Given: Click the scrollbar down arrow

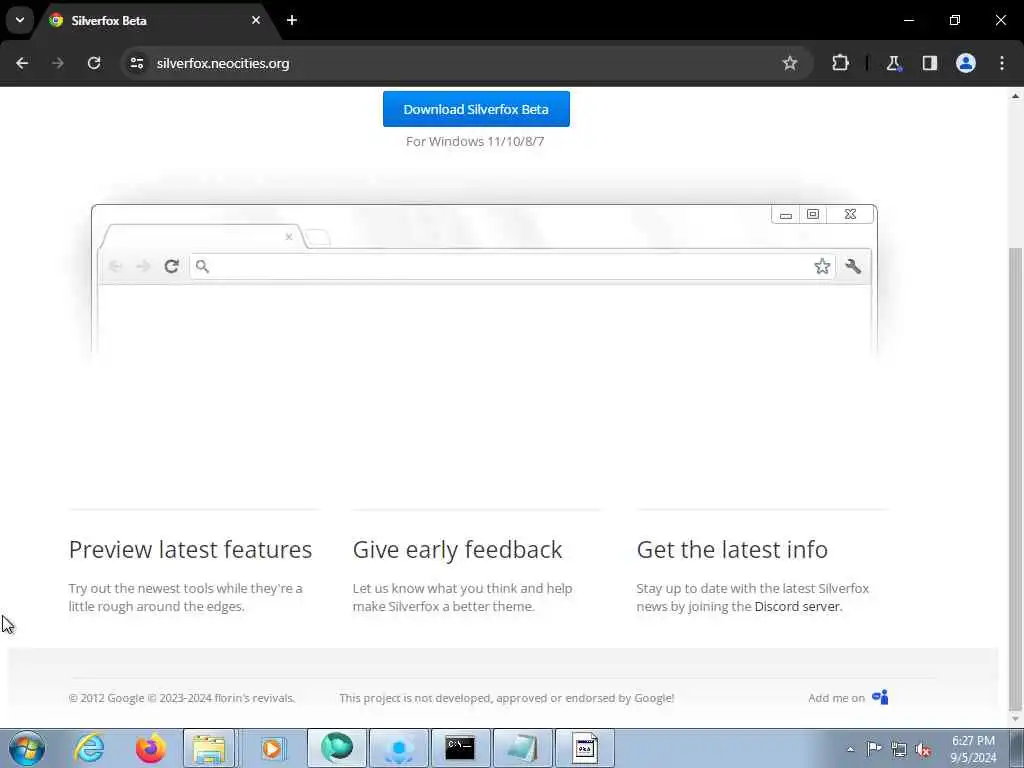Looking at the screenshot, I should tap(1015, 720).
